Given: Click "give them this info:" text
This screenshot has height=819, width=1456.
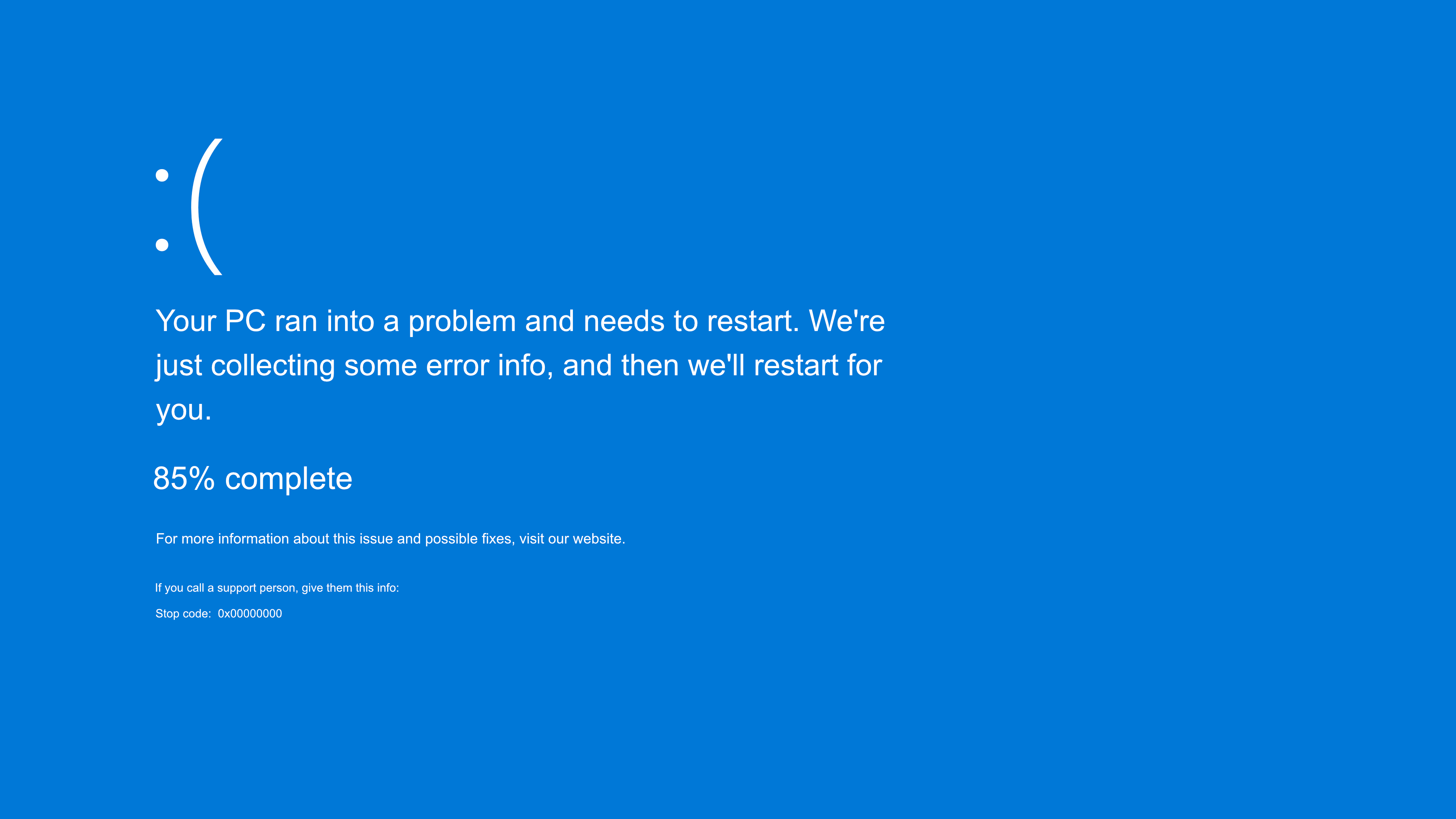Looking at the screenshot, I should 350,588.
